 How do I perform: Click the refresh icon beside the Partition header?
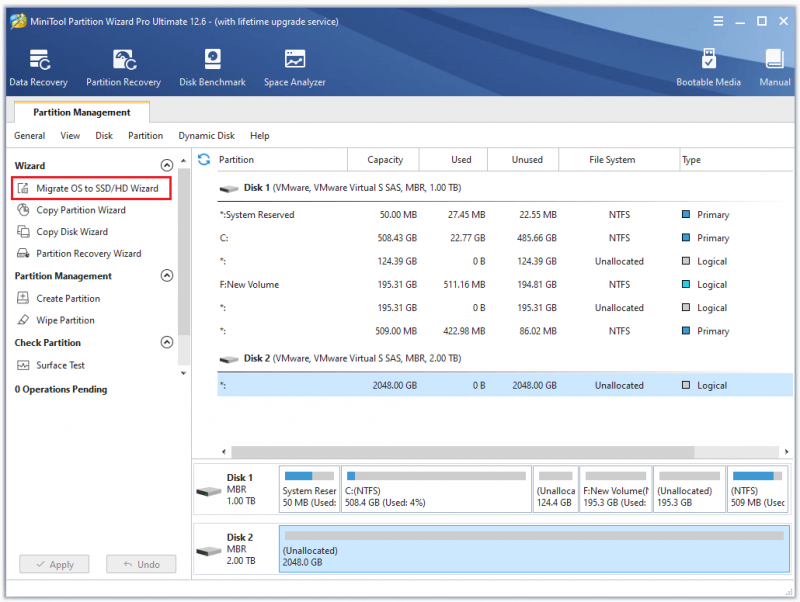click(204, 160)
